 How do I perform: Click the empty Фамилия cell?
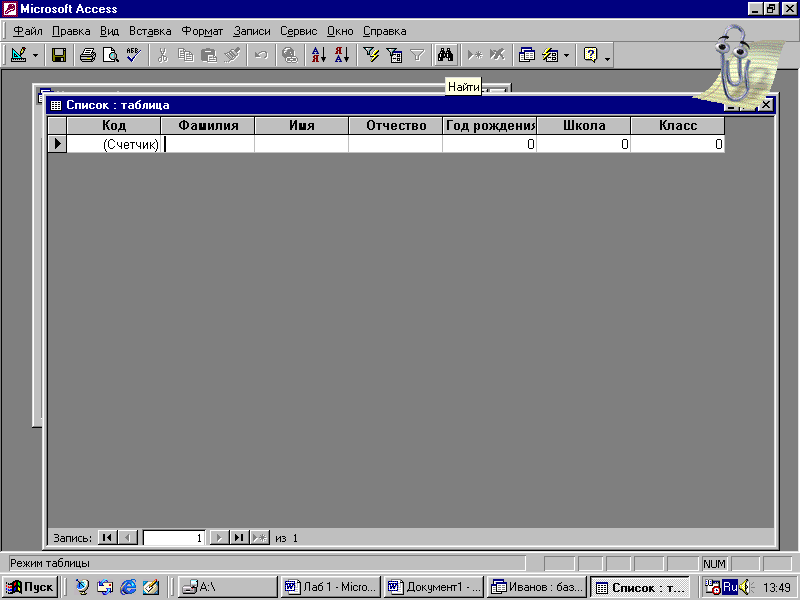click(208, 144)
